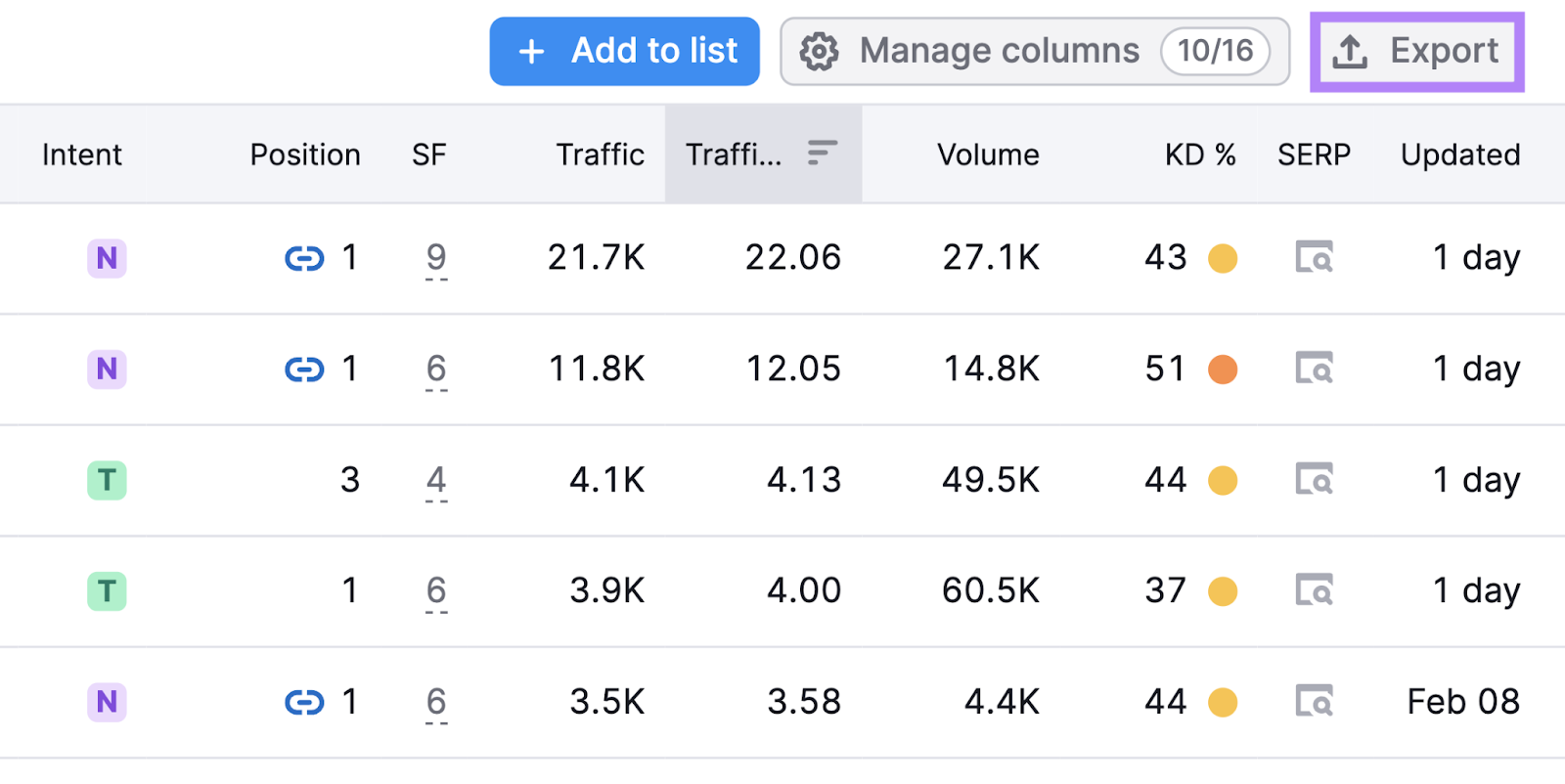Click the N intent badge in 21.7K row
The width and height of the screenshot is (1565, 784).
point(107,258)
